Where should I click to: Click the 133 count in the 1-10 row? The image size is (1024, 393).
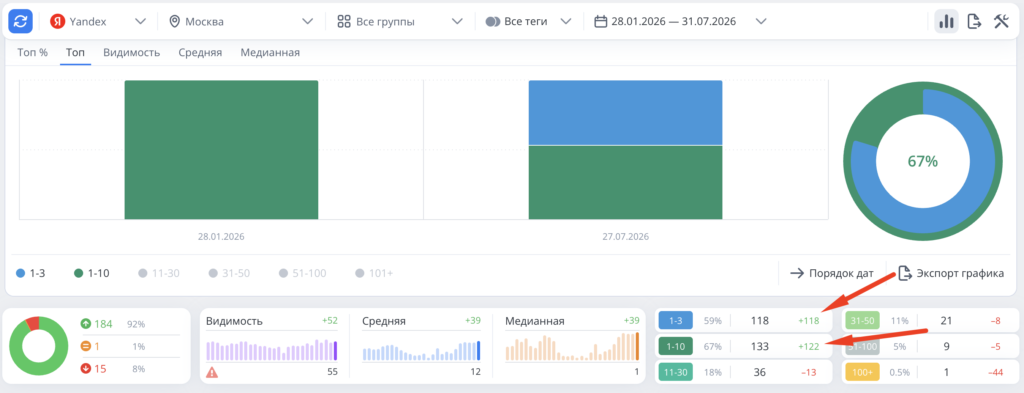click(x=760, y=346)
